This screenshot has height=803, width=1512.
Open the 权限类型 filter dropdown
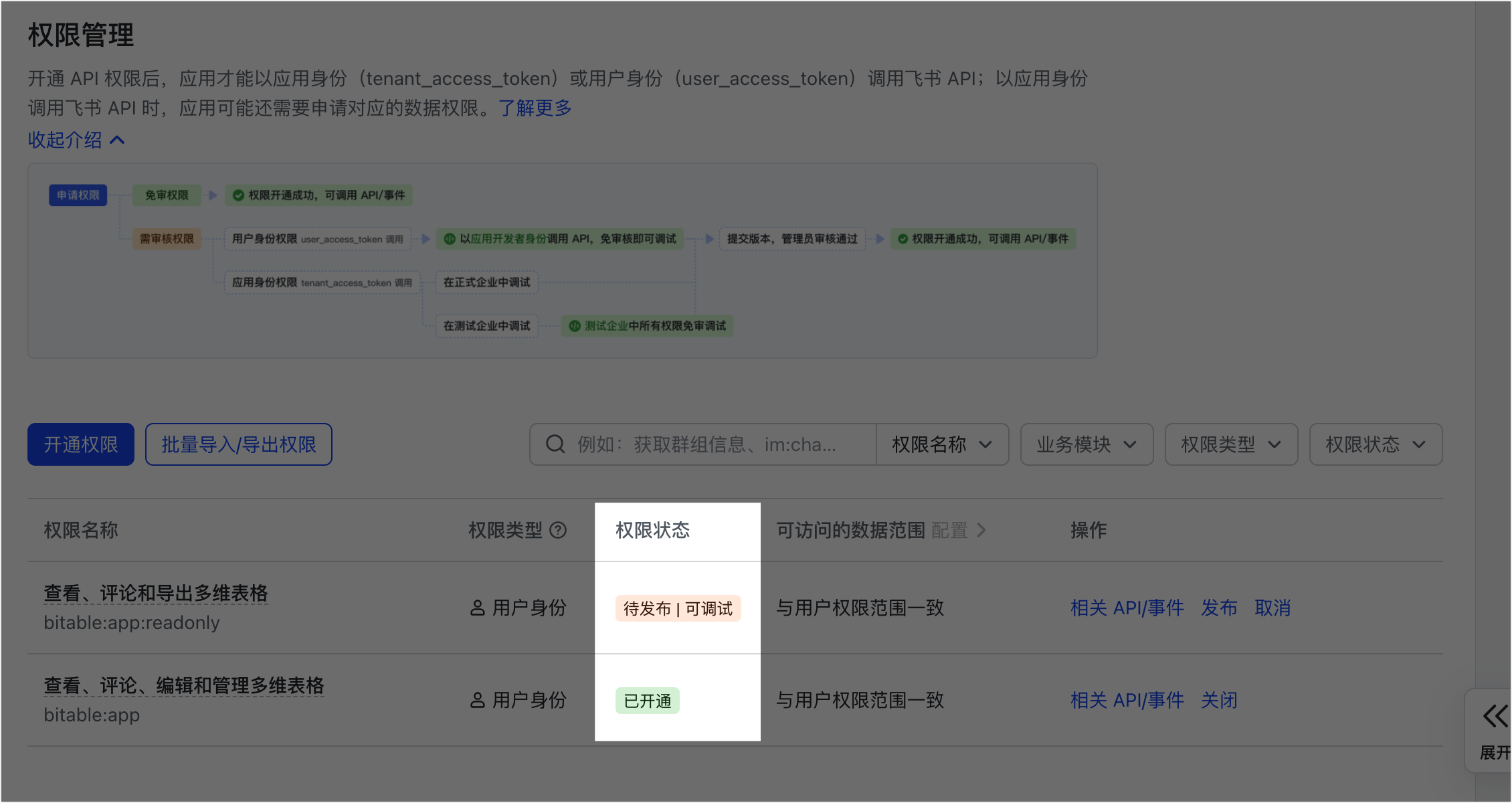[x=1231, y=444]
